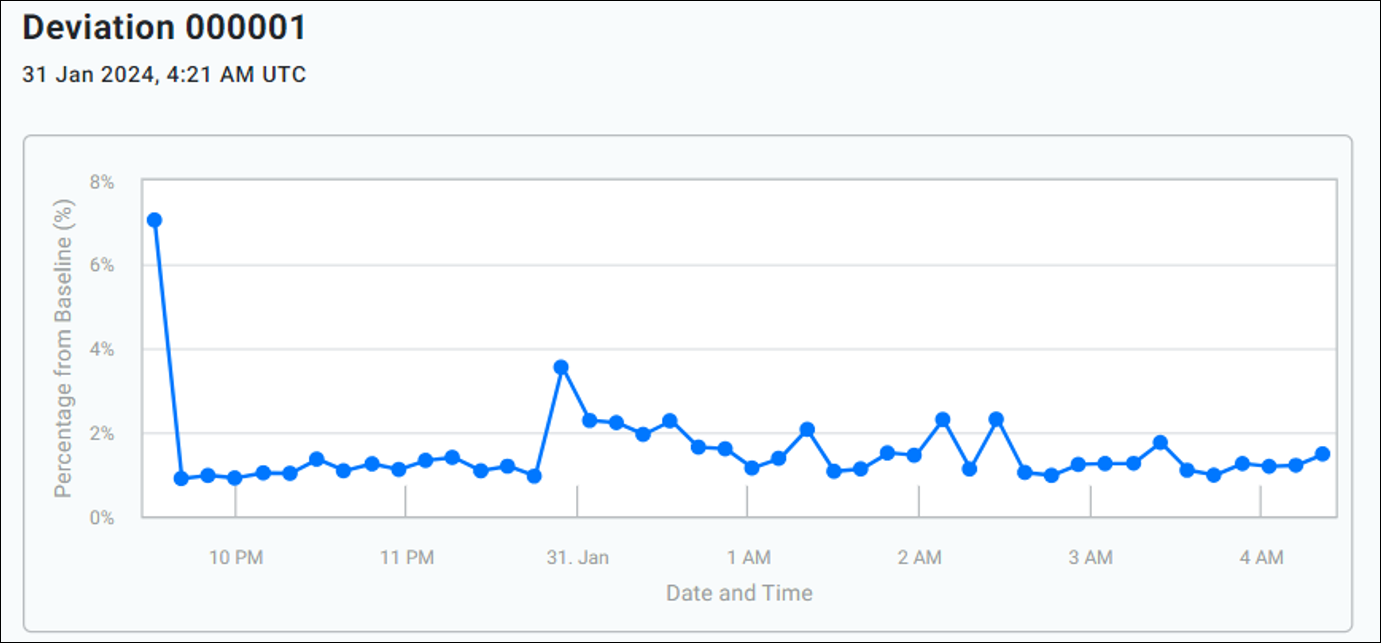Click the 11 PM x-axis label

click(x=406, y=558)
